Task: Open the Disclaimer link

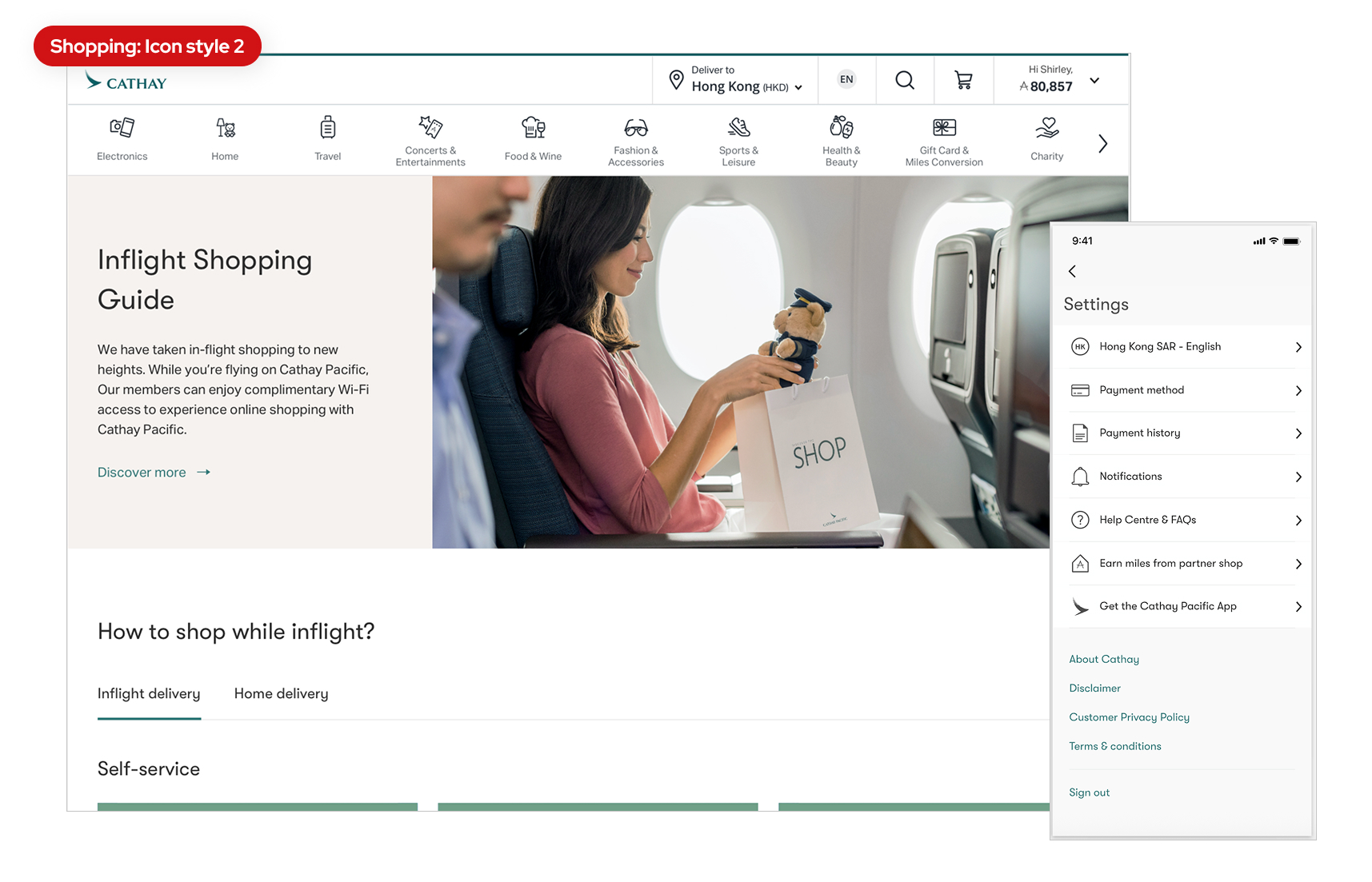Action: point(1094,688)
